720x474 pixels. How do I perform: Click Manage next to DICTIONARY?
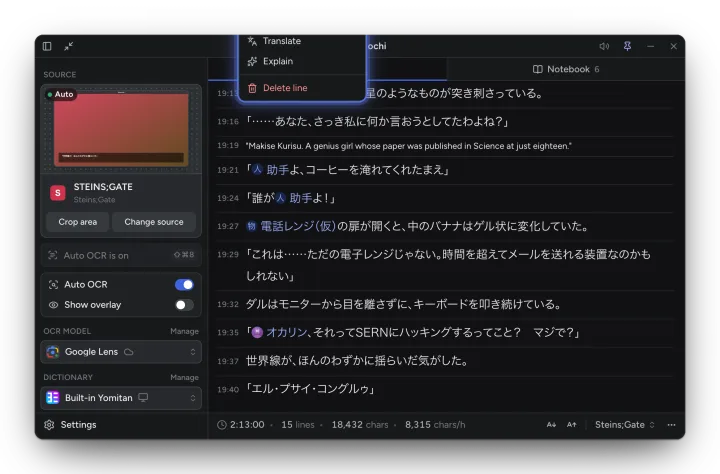[x=184, y=377]
